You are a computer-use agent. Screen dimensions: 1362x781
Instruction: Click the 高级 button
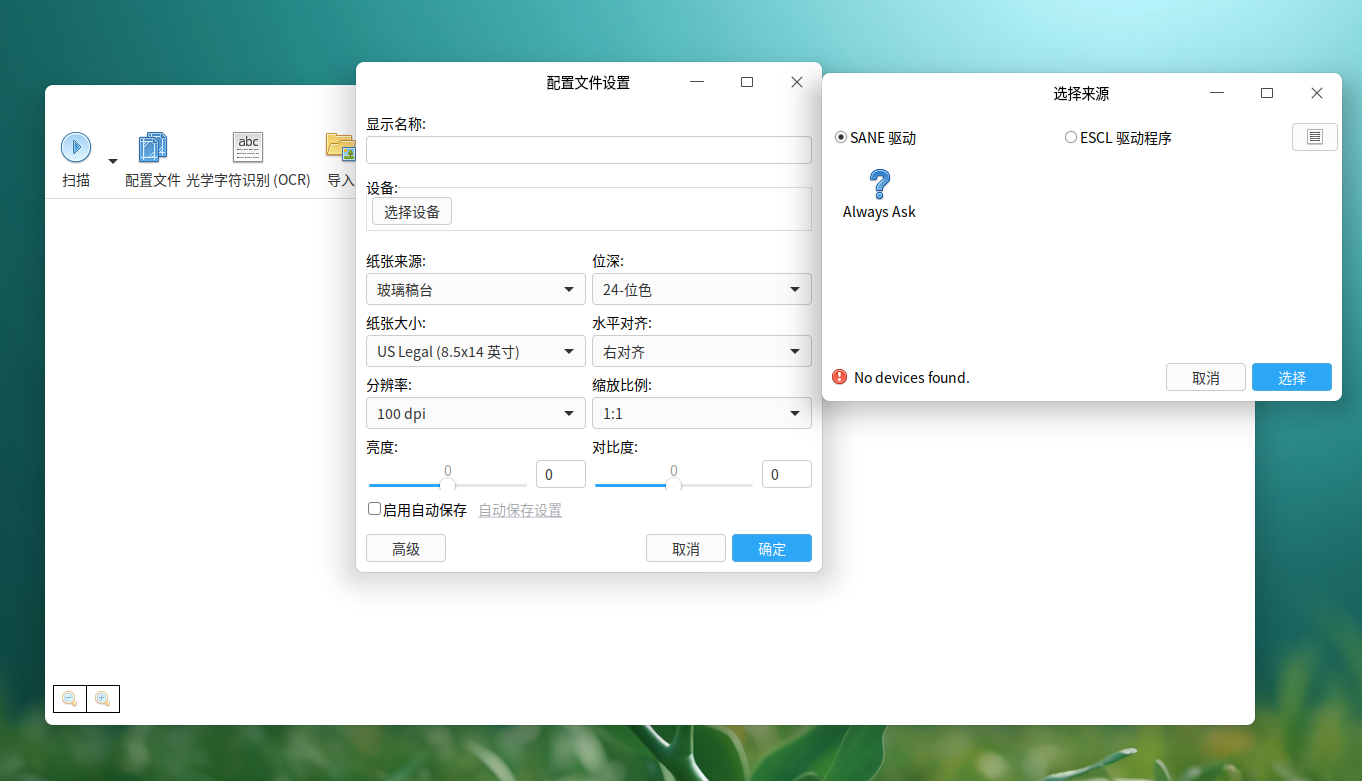click(x=406, y=548)
